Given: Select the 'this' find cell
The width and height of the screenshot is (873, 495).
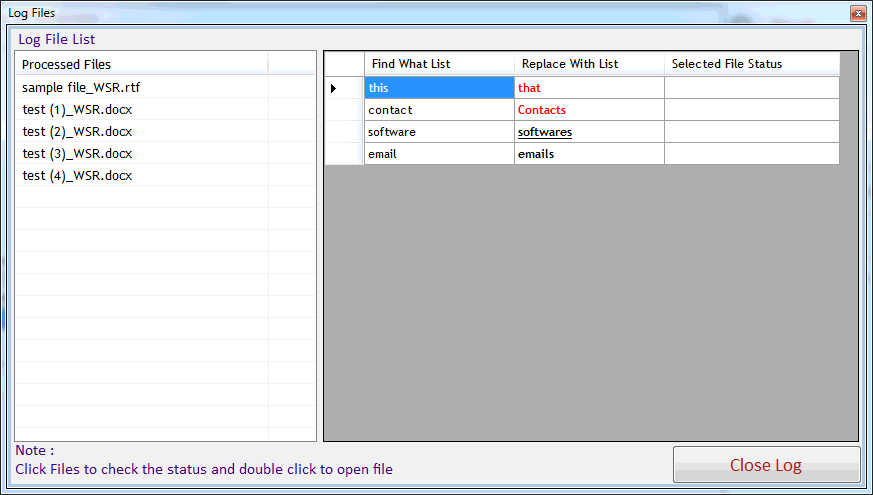Looking at the screenshot, I should 439,87.
